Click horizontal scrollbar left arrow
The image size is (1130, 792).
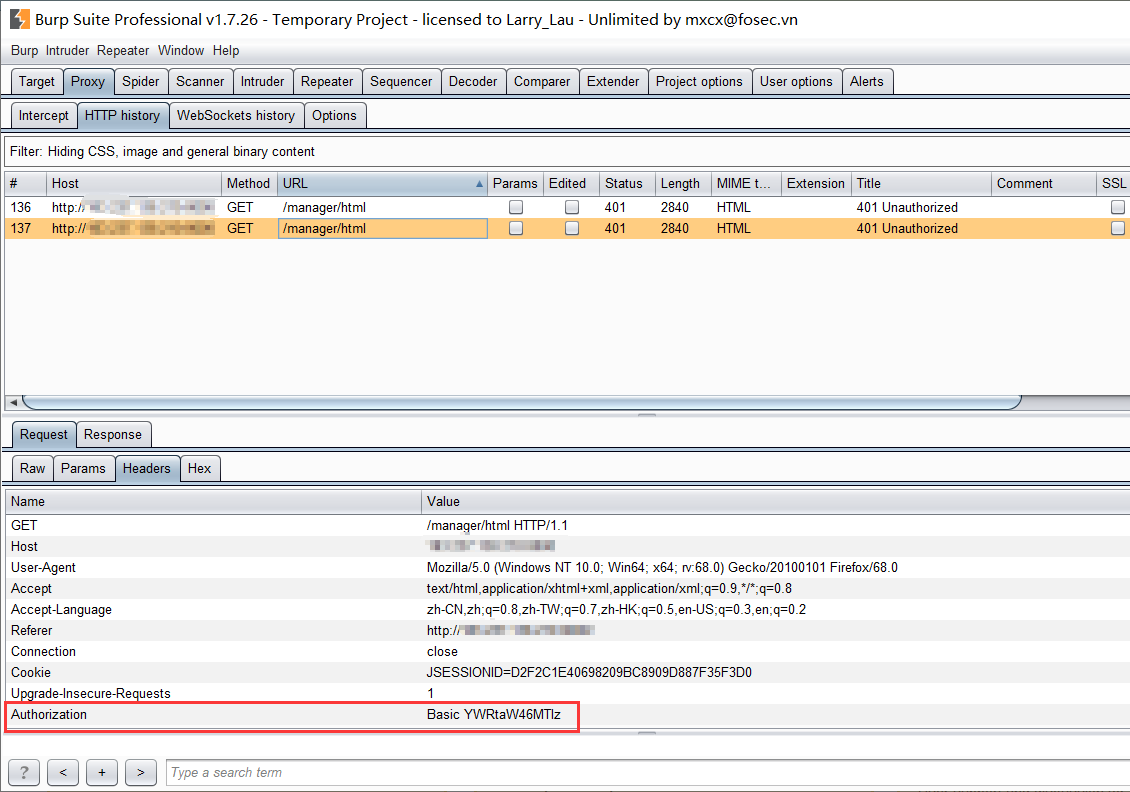[x=13, y=402]
